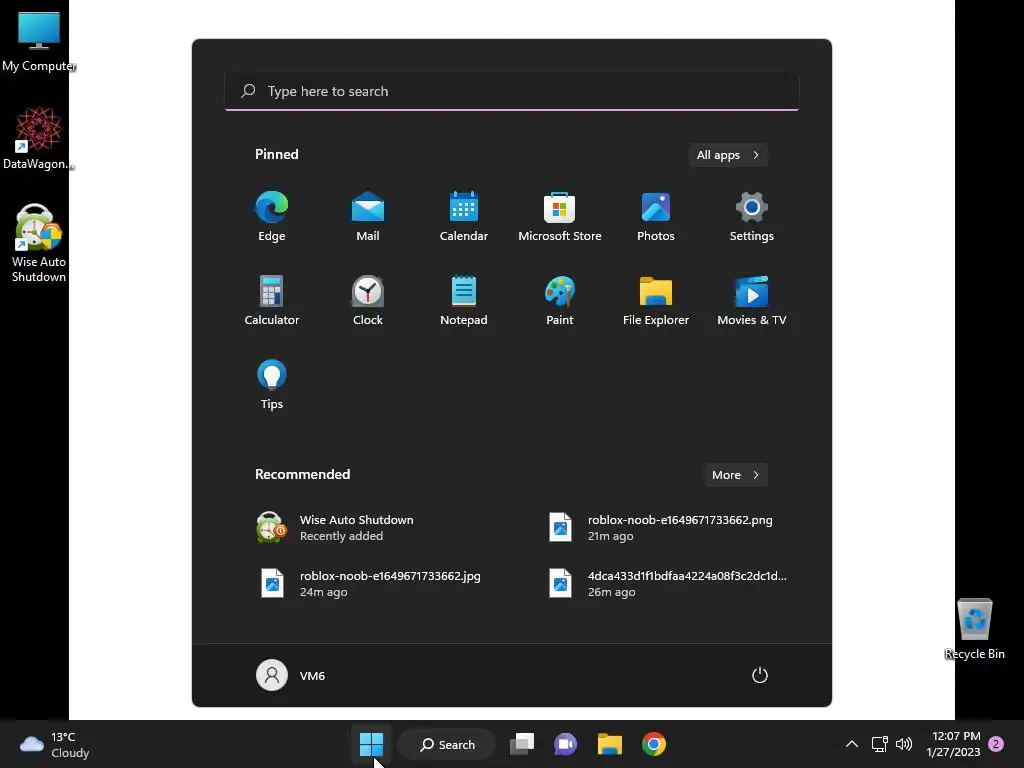Select the My Computer desktop icon

click(39, 40)
